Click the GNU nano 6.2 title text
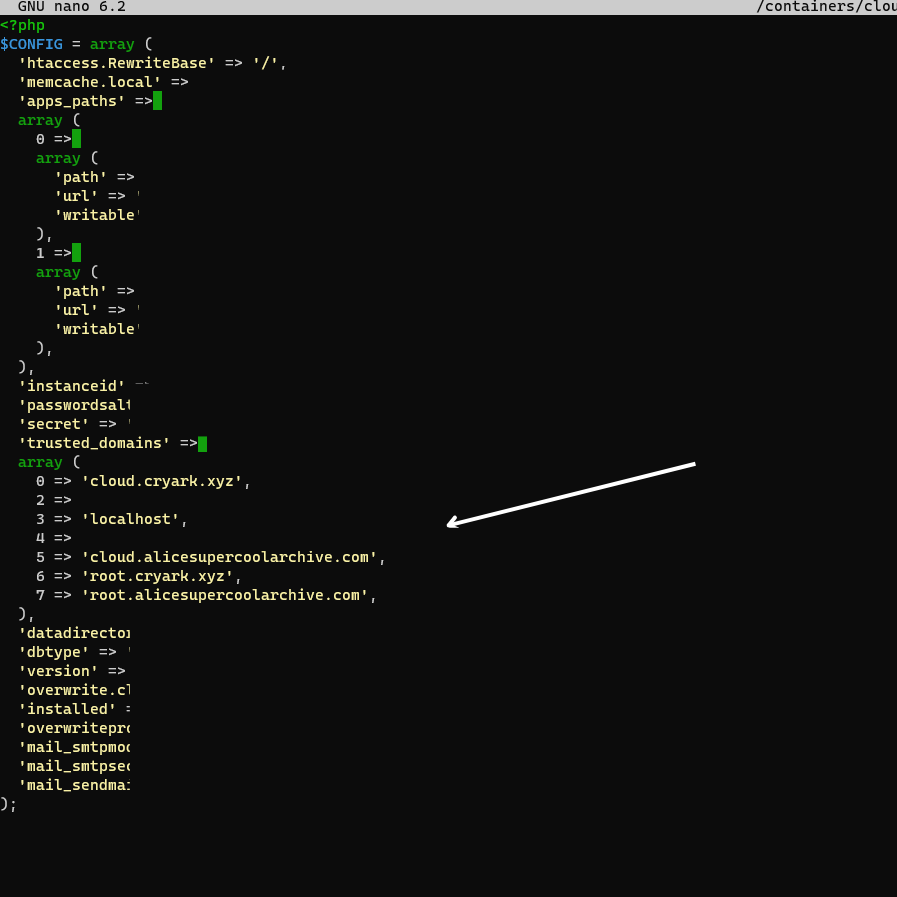This screenshot has height=897, width=897. (71, 7)
